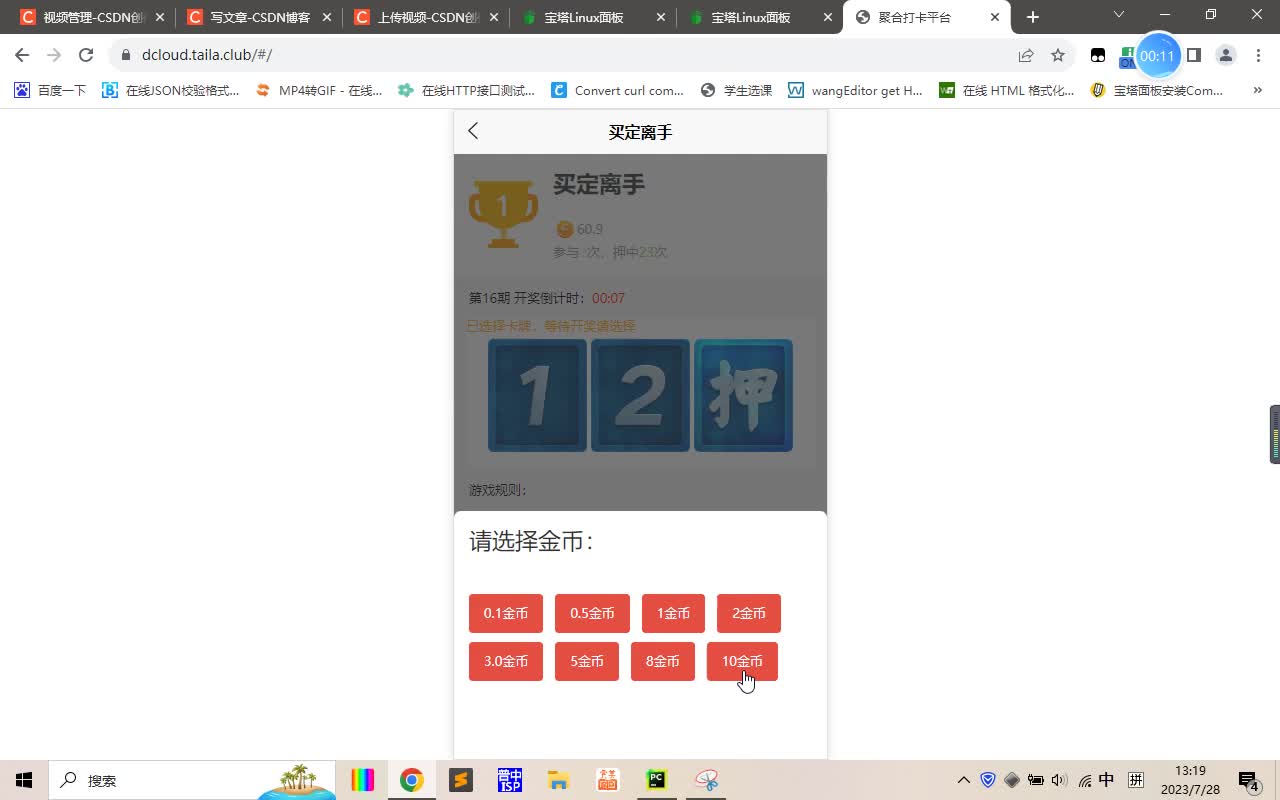Viewport: 1280px width, 800px height.
Task: Open Chrome's side panel
Action: (x=1194, y=55)
